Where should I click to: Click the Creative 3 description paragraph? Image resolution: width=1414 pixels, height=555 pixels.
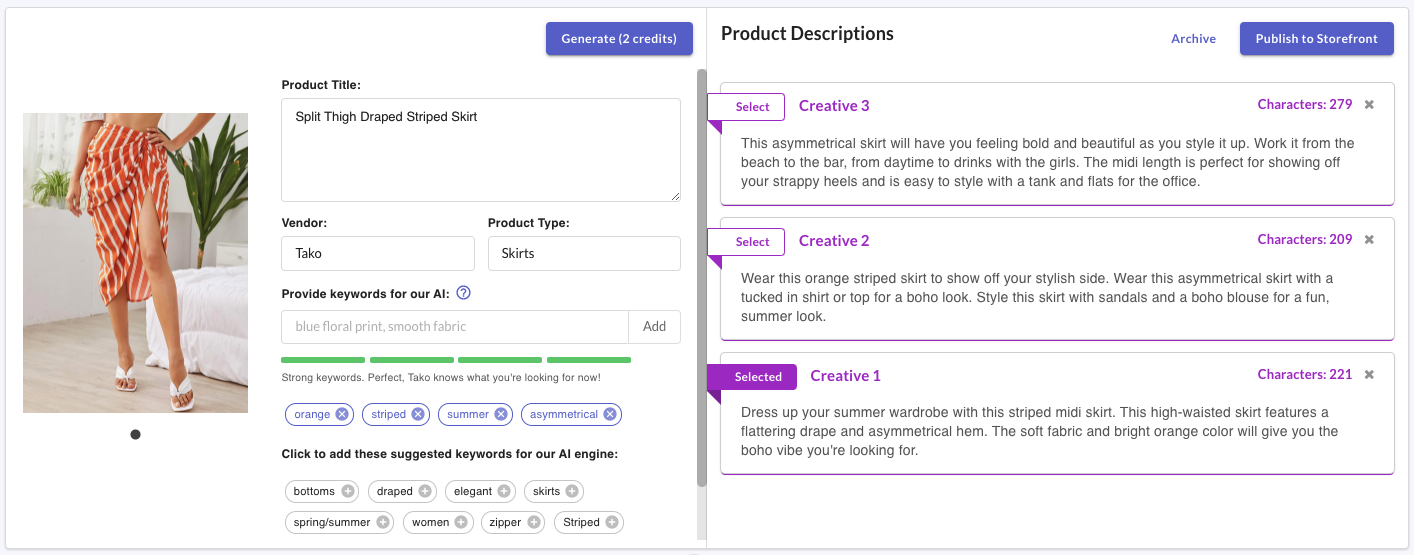click(x=1048, y=163)
